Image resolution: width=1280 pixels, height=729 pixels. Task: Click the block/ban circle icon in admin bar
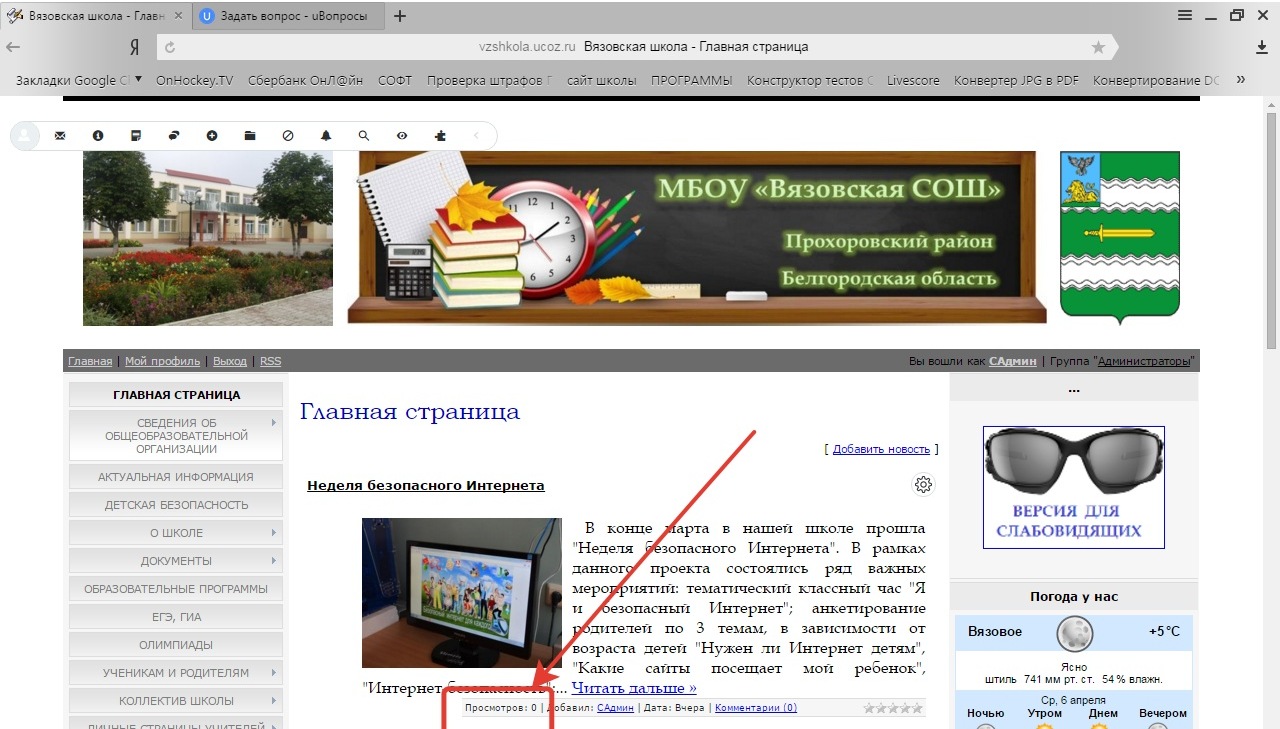[x=288, y=136]
